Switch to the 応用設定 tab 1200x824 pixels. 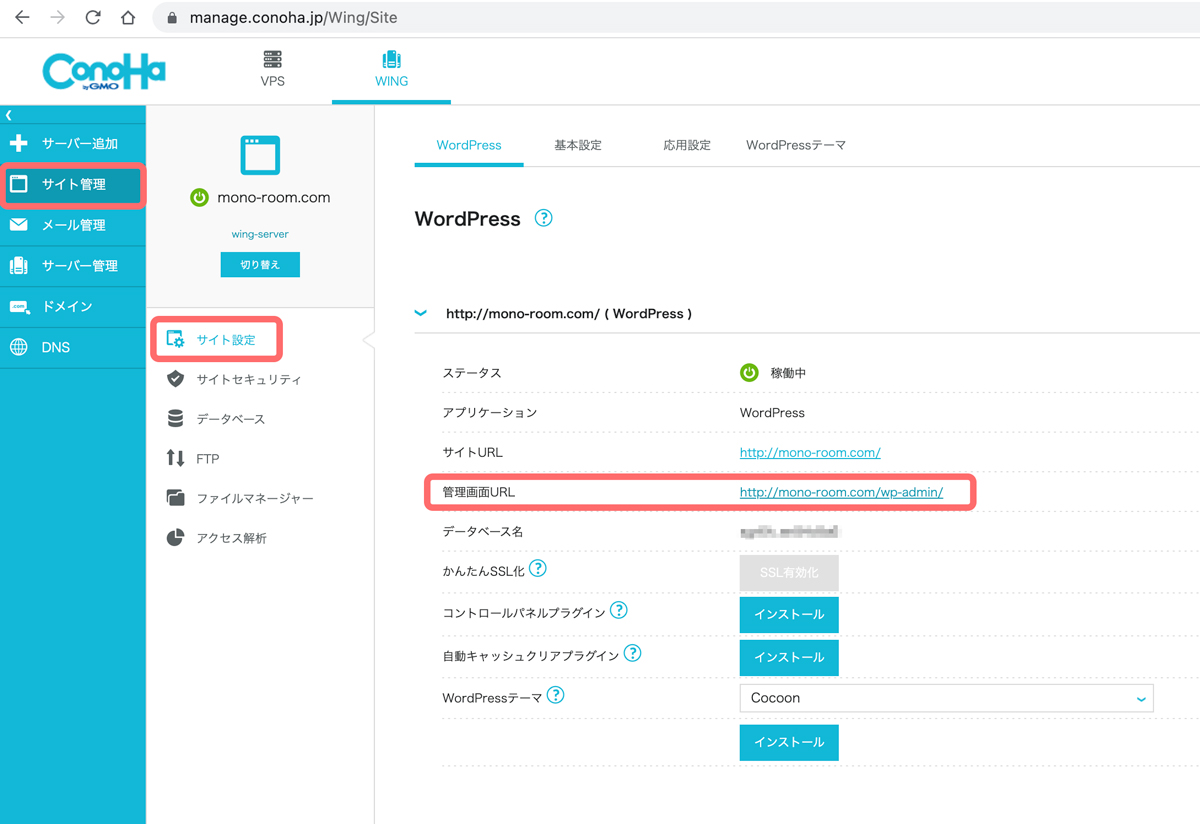687,145
